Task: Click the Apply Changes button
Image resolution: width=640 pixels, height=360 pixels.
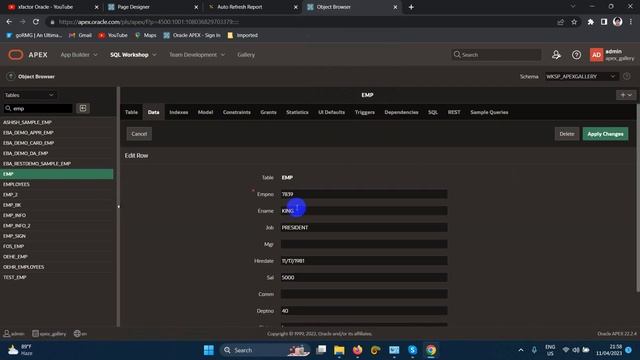Action: (605, 134)
